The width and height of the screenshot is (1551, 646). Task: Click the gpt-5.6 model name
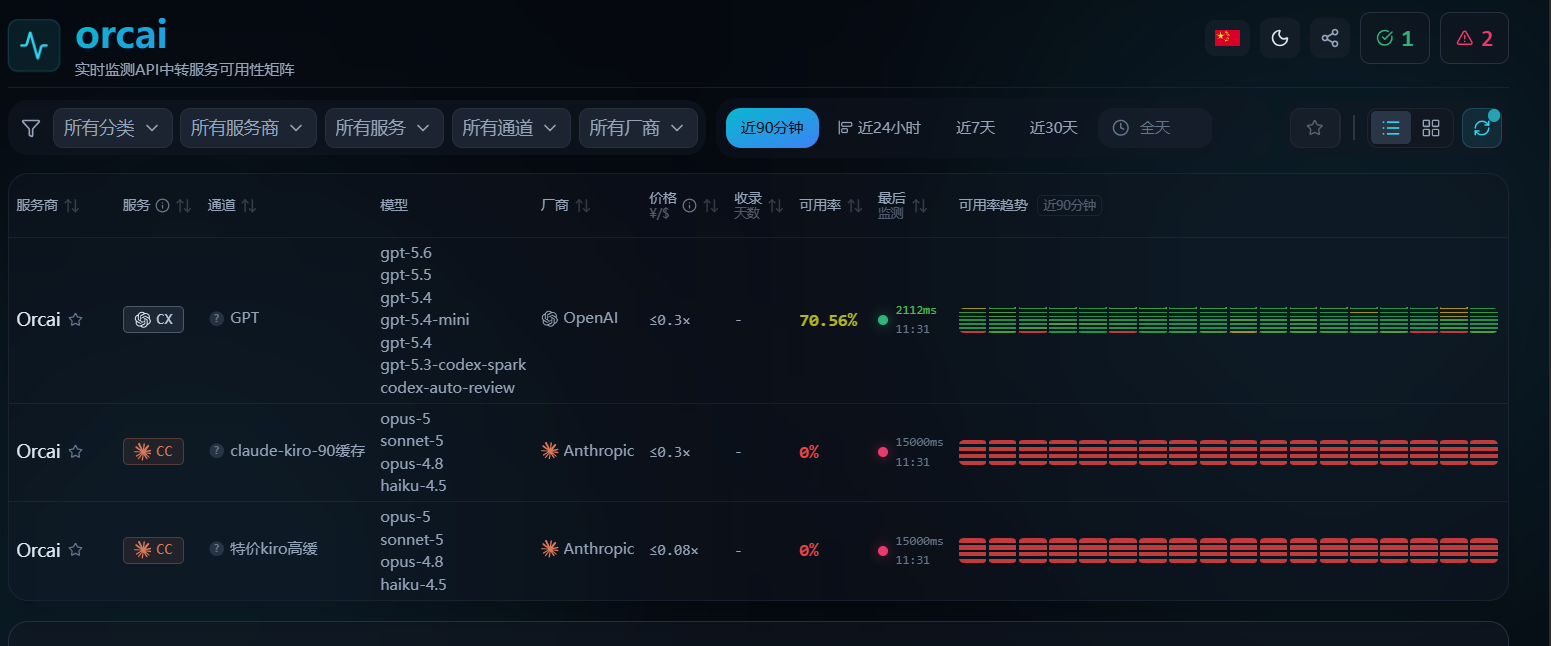(406, 253)
